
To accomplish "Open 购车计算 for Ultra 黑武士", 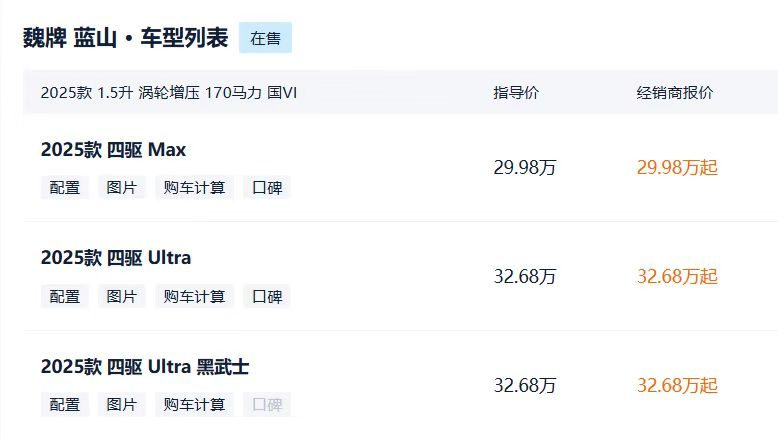I will tap(194, 404).
